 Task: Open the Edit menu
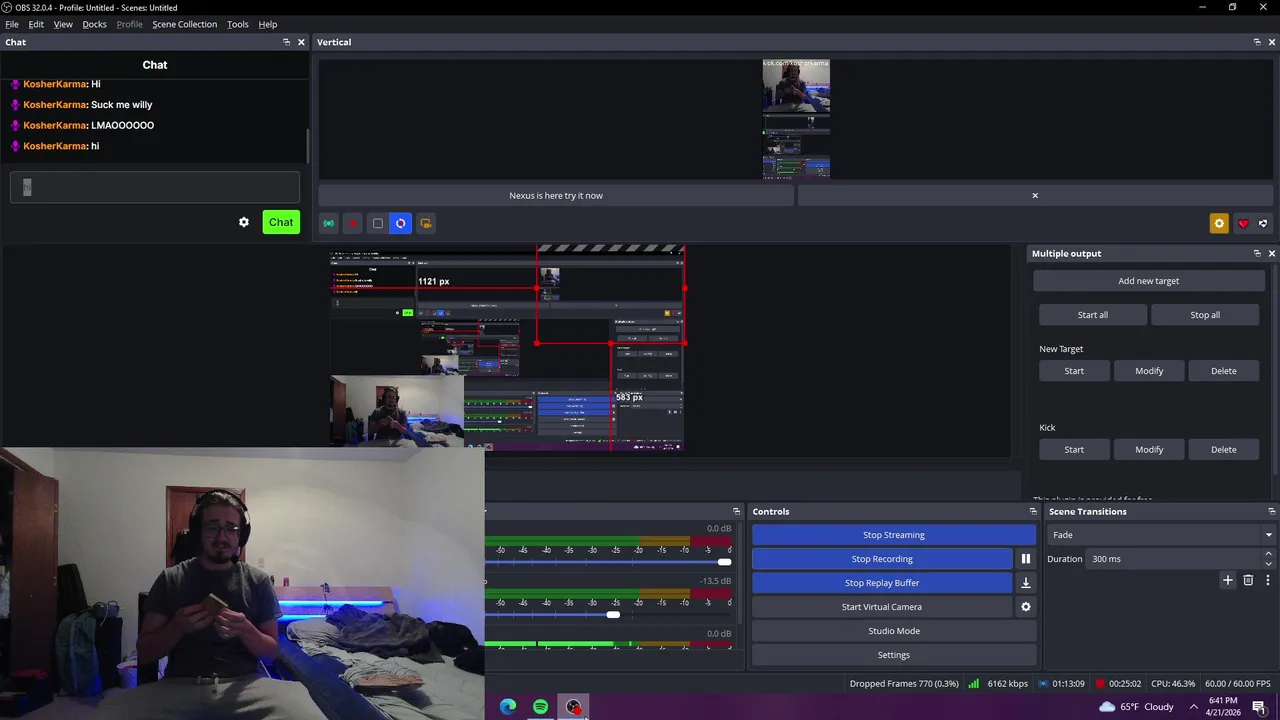point(36,24)
